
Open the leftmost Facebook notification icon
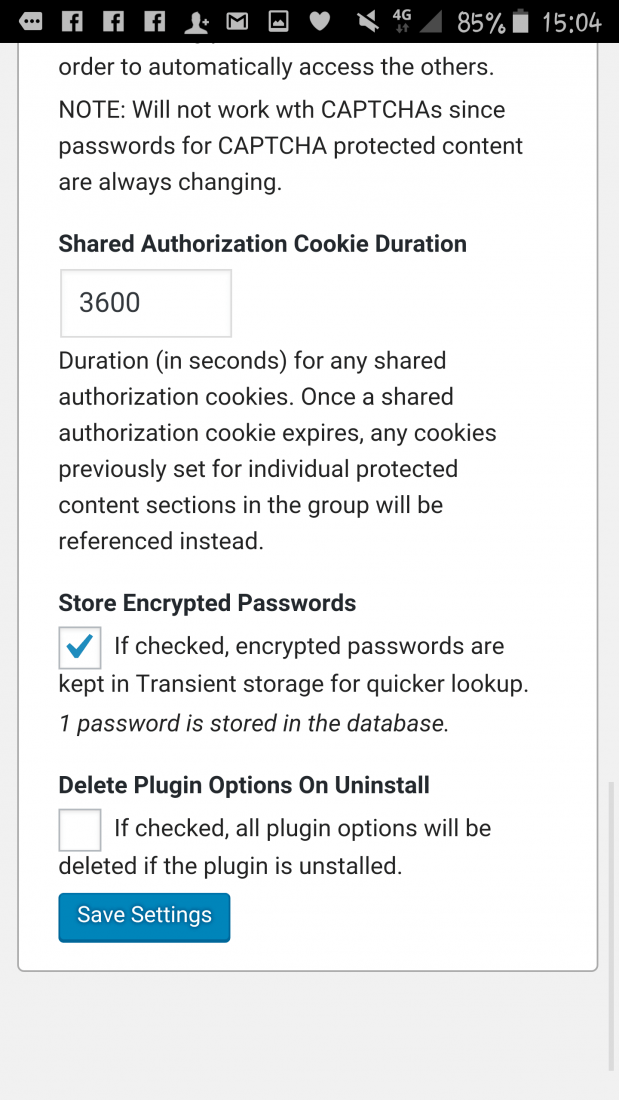tap(72, 22)
